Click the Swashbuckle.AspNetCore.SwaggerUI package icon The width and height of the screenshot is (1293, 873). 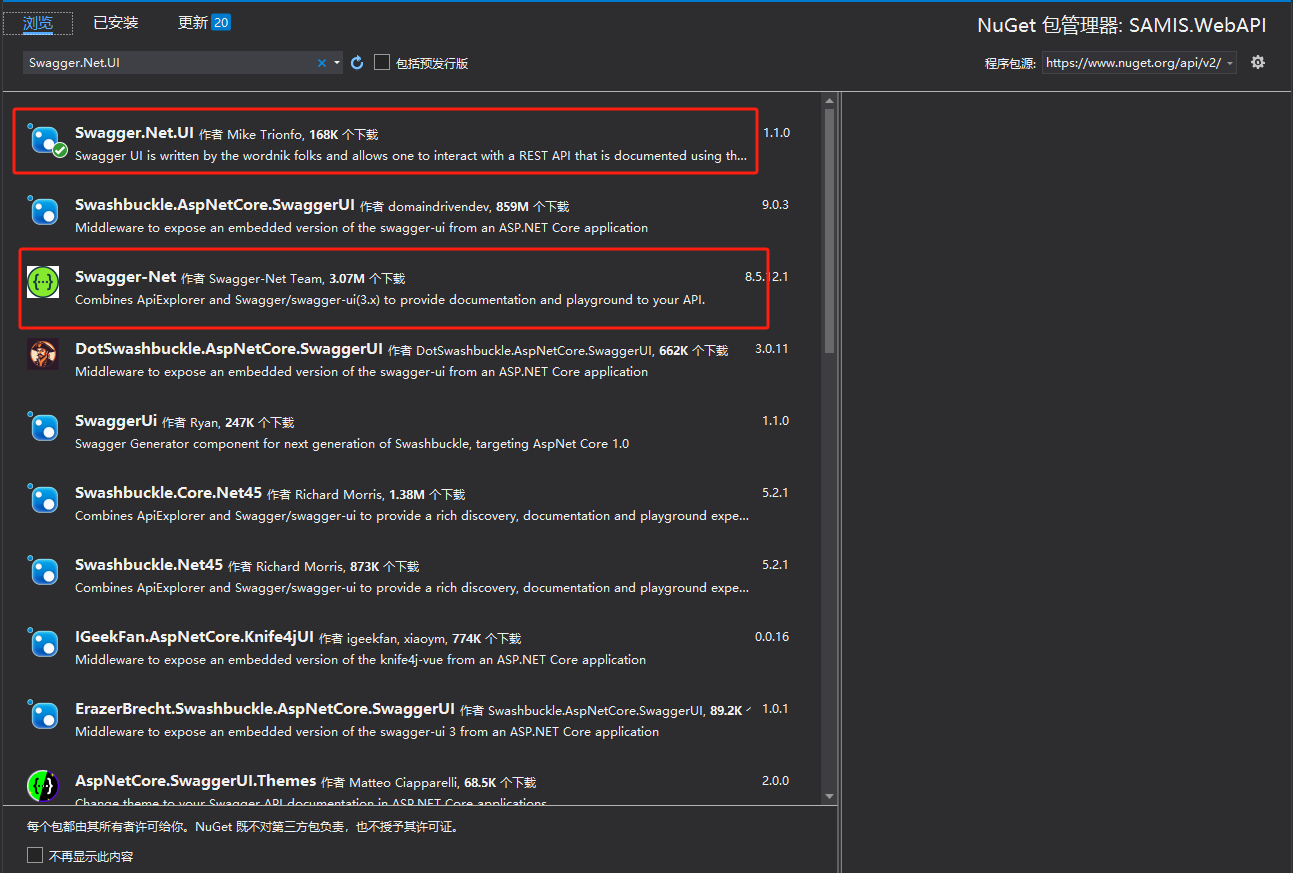43,211
